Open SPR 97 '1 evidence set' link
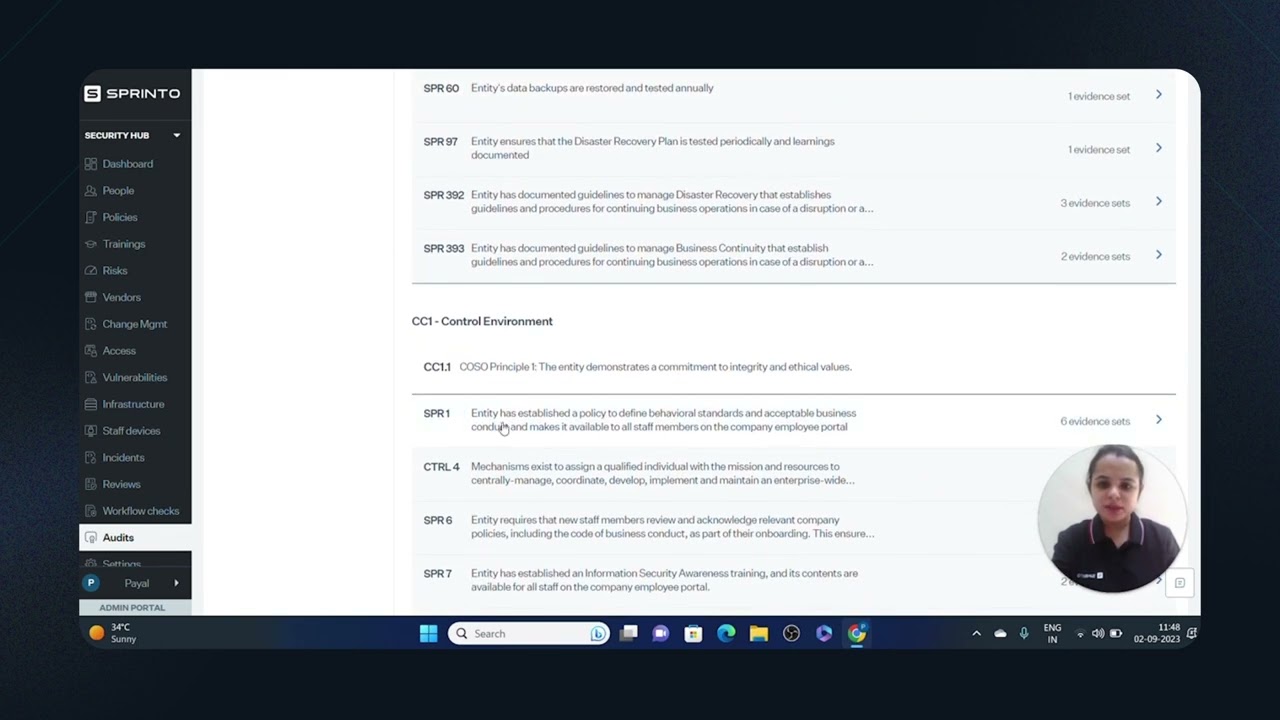 tap(1099, 149)
